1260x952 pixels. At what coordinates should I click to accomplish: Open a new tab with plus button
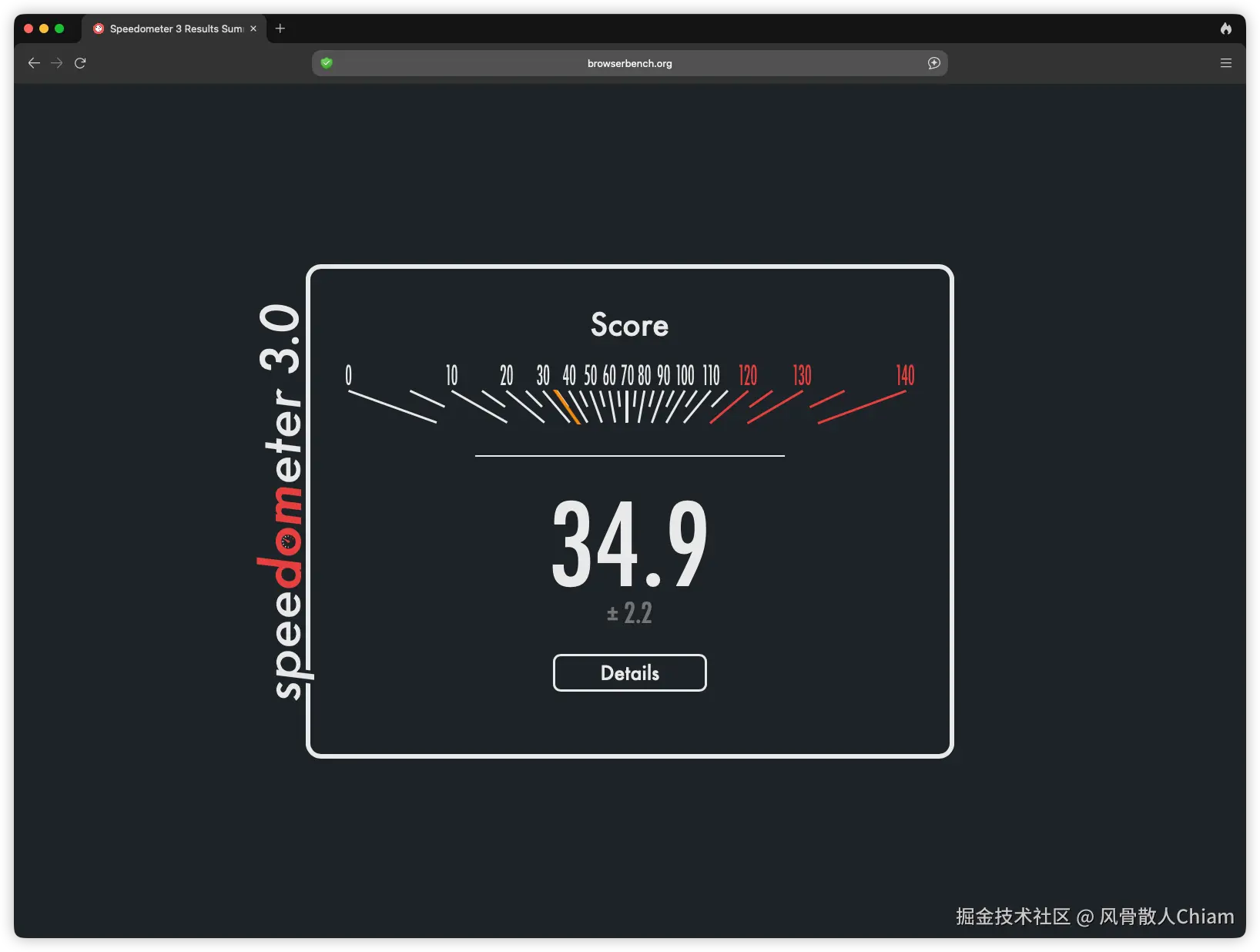pyautogui.click(x=280, y=28)
